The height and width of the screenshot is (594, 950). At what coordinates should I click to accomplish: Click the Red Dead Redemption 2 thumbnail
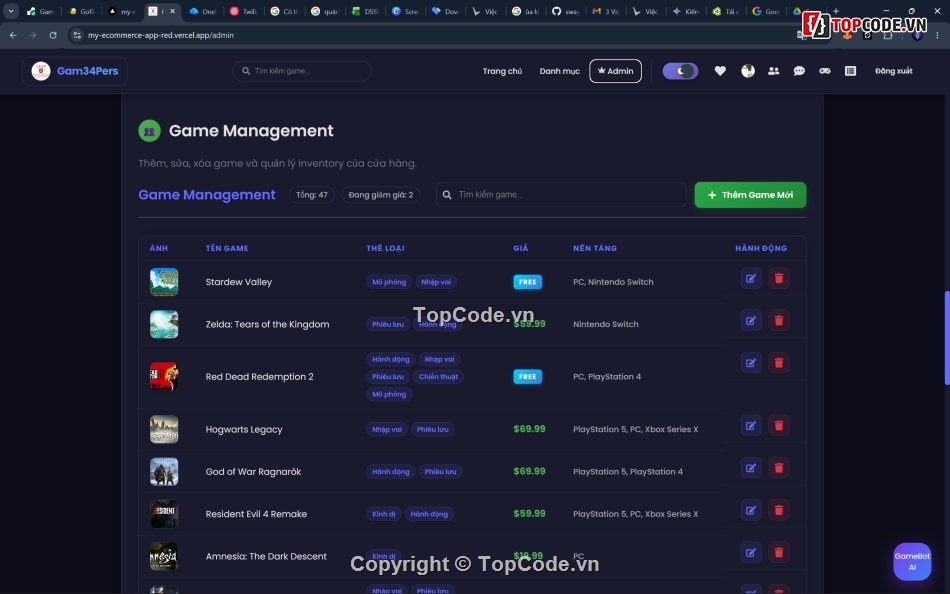click(x=164, y=376)
